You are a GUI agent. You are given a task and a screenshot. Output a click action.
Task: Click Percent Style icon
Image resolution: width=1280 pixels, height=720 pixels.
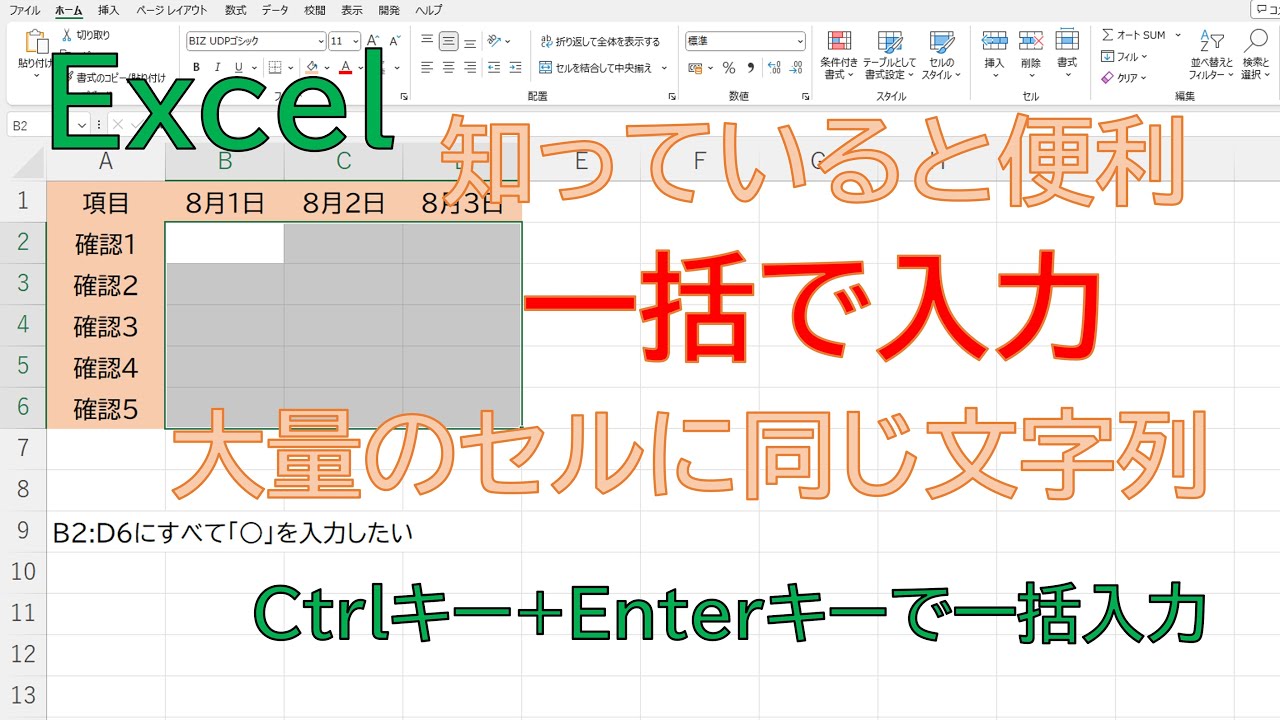[x=728, y=68]
